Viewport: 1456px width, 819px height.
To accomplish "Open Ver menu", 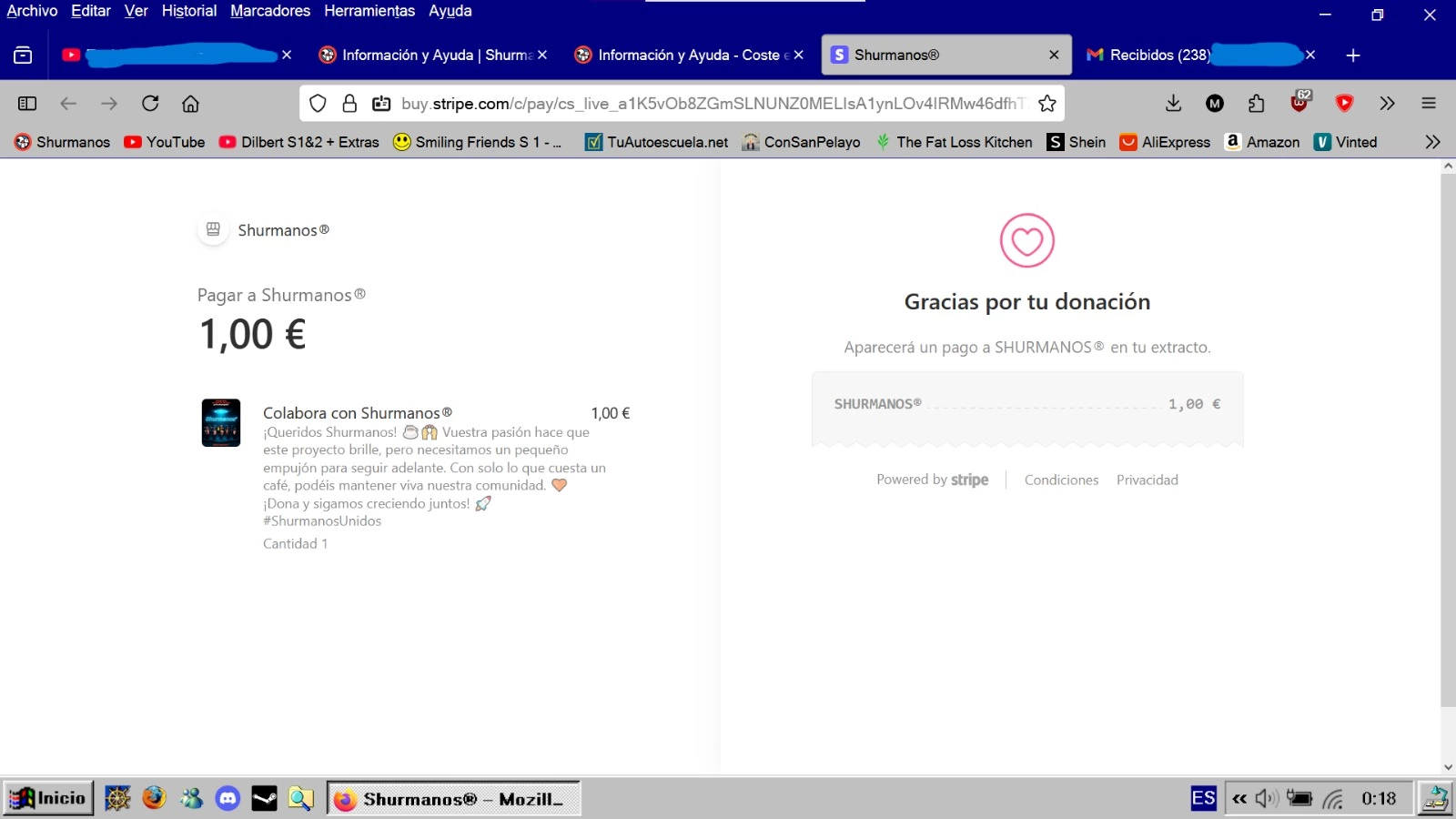I will point(136,11).
